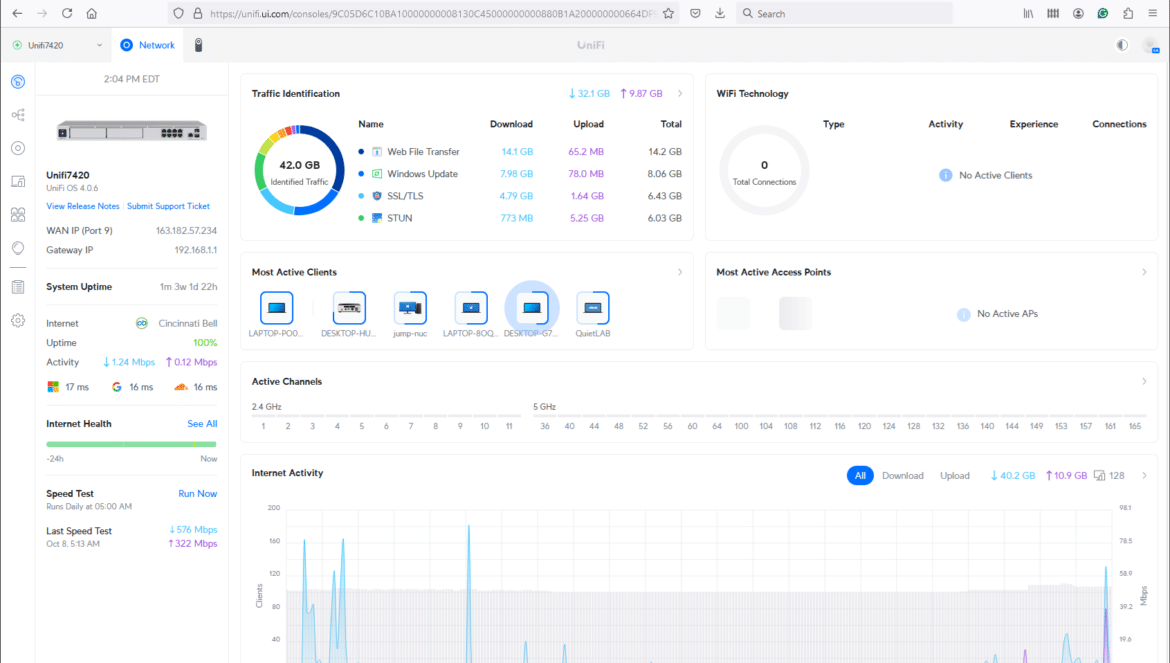Open the UniFi Devices sidebar icon
Viewport: 1170px width, 663px height.
(18, 148)
